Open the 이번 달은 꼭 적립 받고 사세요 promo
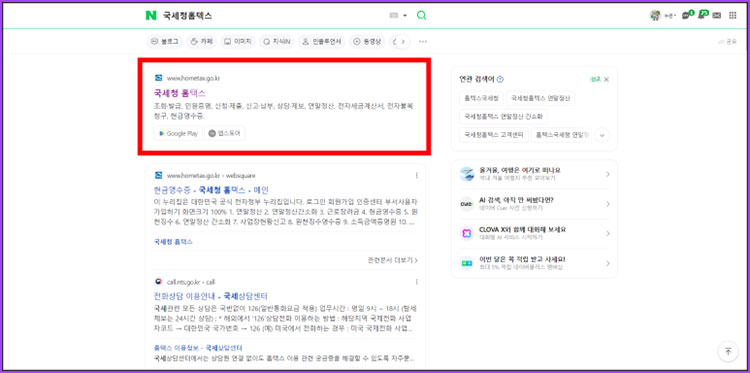The height and width of the screenshot is (373, 750). point(534,263)
